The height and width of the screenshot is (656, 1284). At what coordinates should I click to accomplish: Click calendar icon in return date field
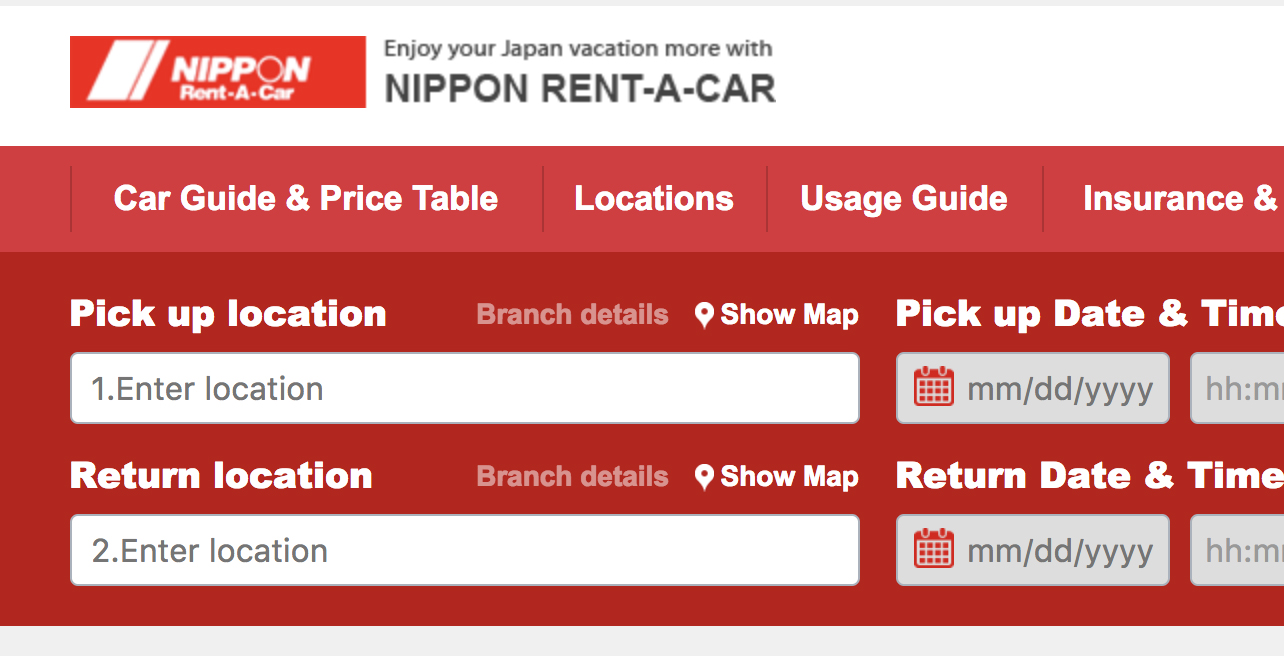tap(934, 549)
